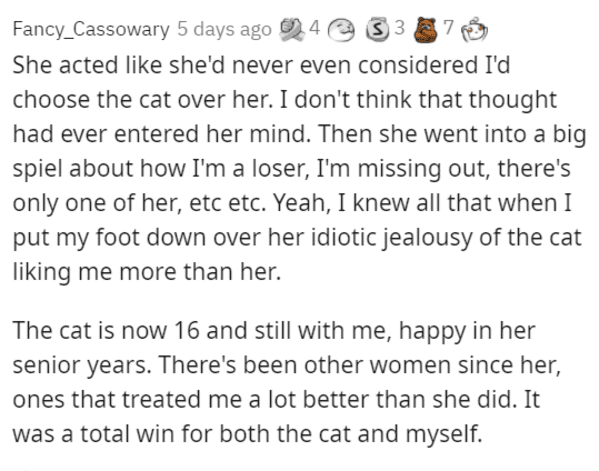Click the line 'liking me more than her.'
Screen dimensions: 599x471
(x=147, y=272)
